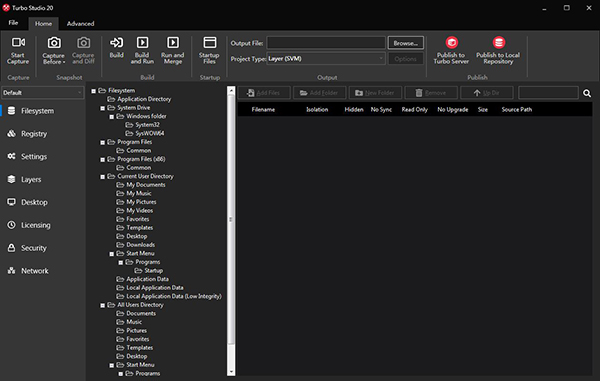Screen dimensions: 600x381
Task: Click the Build and Run icon
Action: pos(142,42)
